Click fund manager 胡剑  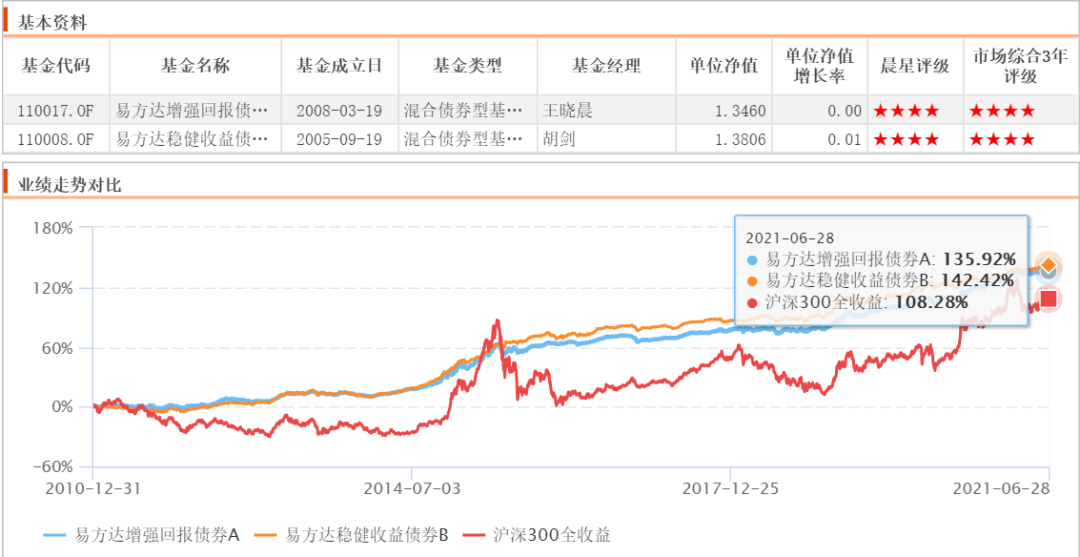coord(559,140)
